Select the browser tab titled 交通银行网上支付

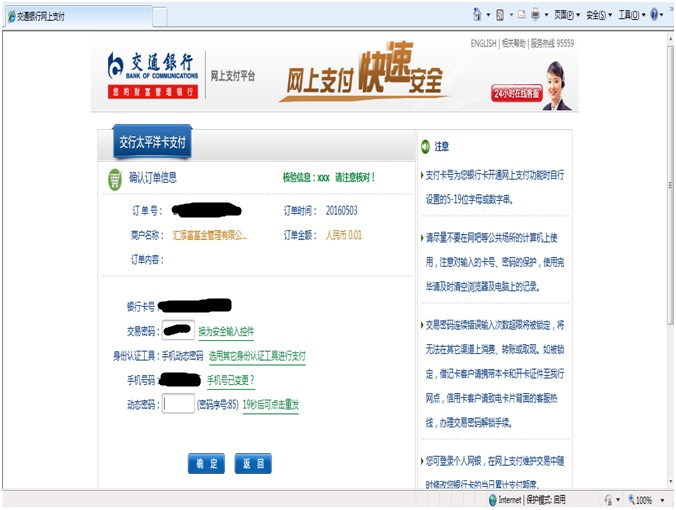pyautogui.click(x=40, y=16)
